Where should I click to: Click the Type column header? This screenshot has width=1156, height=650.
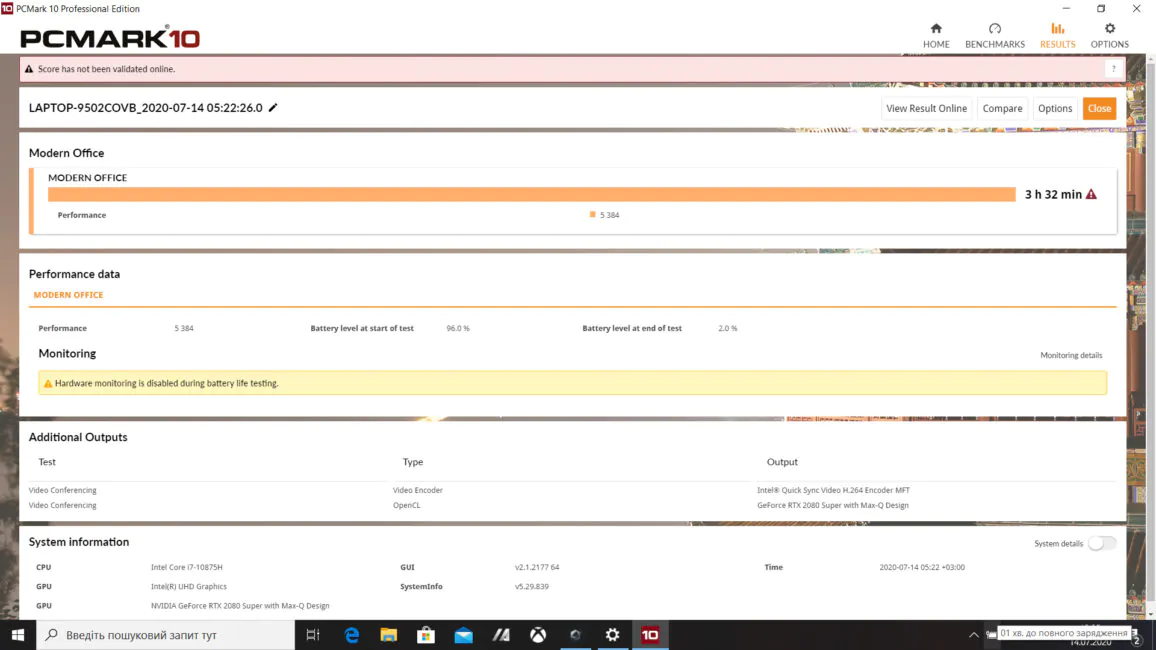pyautogui.click(x=412, y=462)
